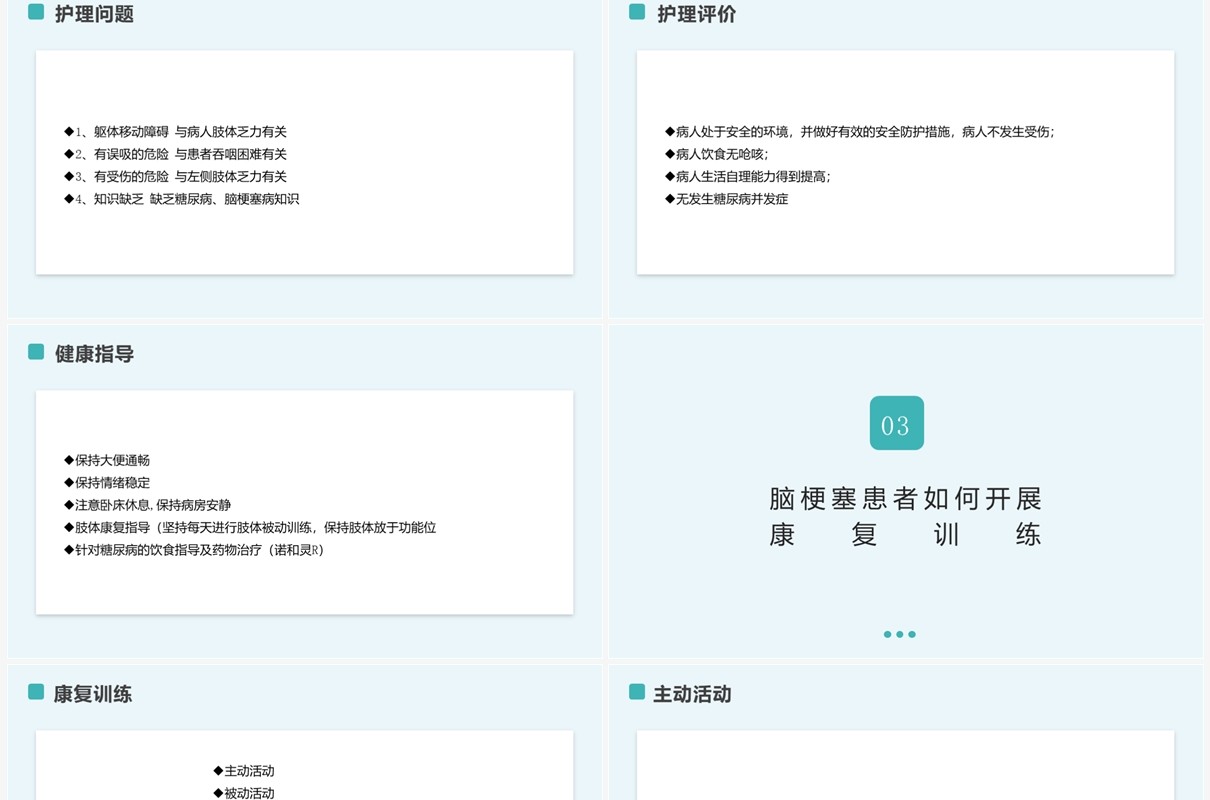Select line 注意卧床休息, 保持病房安静

click(148, 505)
